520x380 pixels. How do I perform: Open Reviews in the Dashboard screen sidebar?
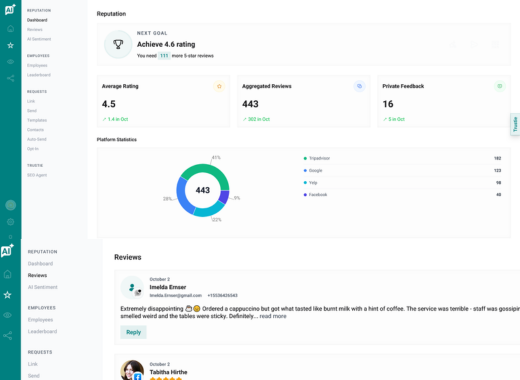(x=35, y=30)
